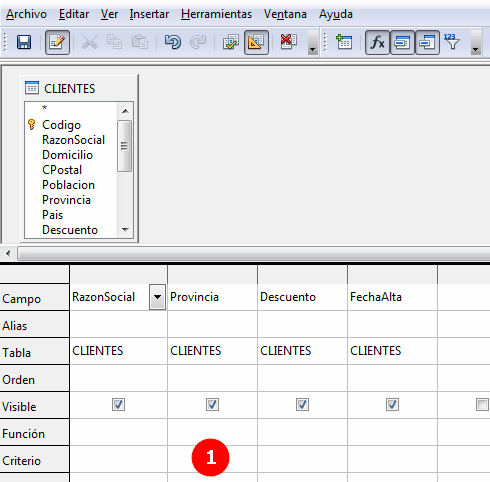
Task: Run the query with the green check icon
Action: (x=231, y=42)
